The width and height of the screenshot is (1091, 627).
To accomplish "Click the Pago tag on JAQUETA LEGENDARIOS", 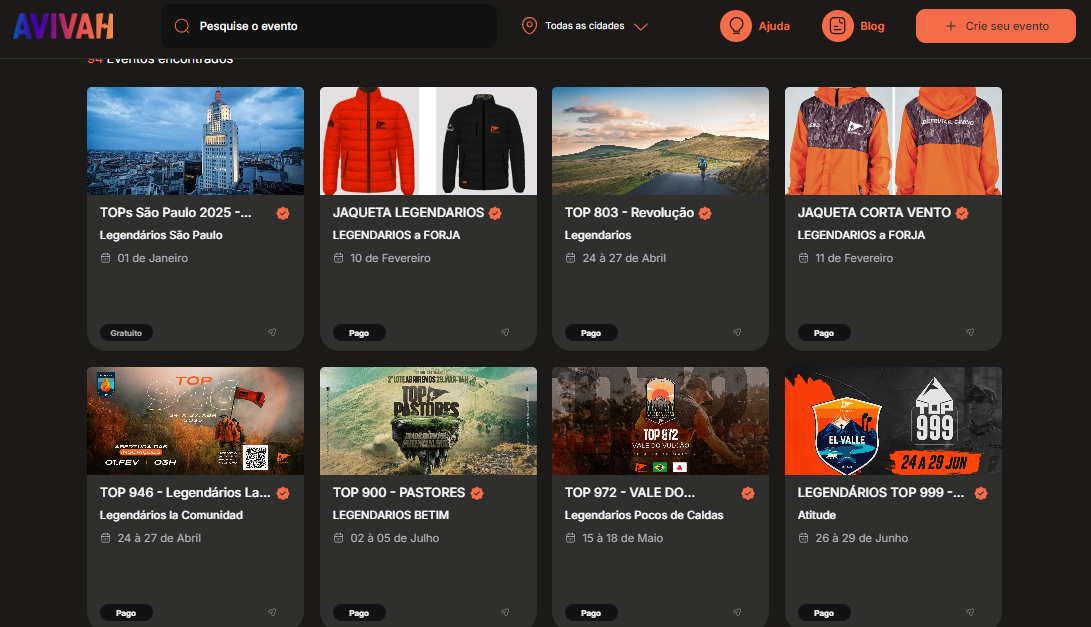I will click(x=359, y=333).
